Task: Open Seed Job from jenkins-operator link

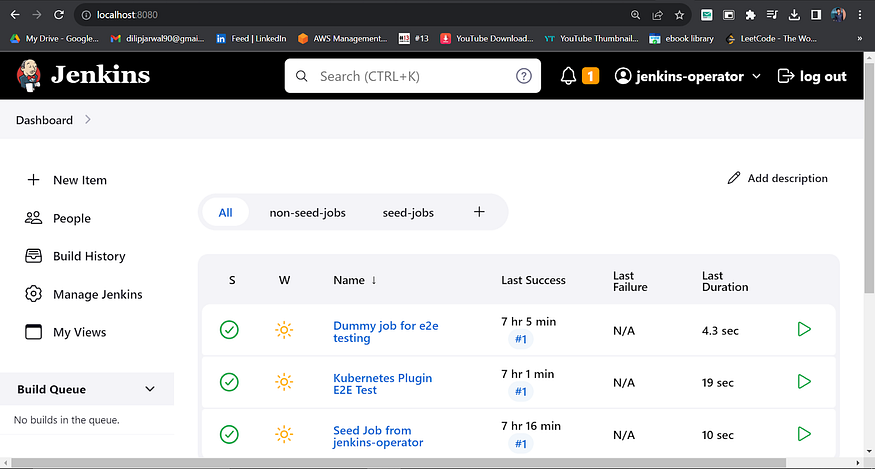Action: pyautogui.click(x=378, y=436)
